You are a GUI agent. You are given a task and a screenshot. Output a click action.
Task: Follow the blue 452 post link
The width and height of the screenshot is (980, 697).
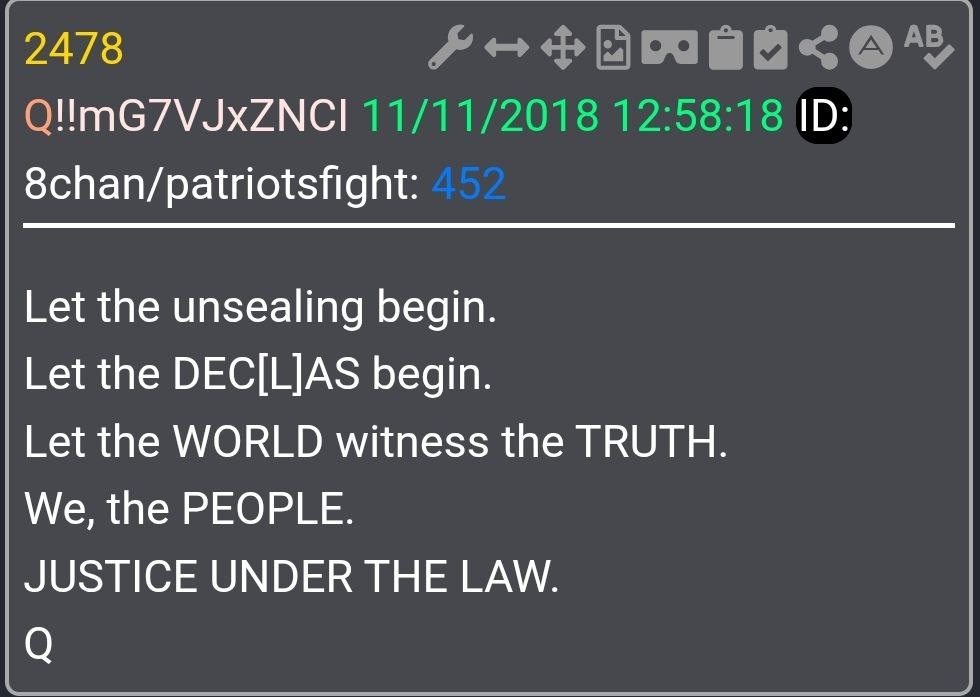[469, 184]
